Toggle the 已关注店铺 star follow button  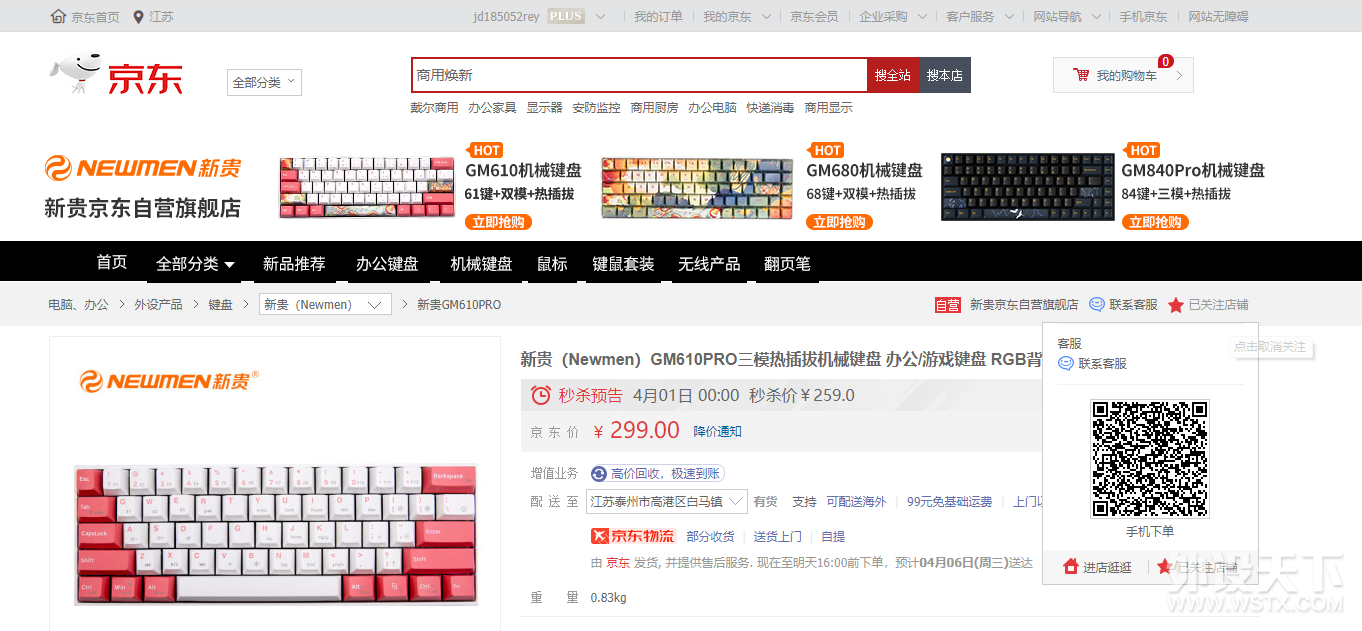(x=1176, y=305)
